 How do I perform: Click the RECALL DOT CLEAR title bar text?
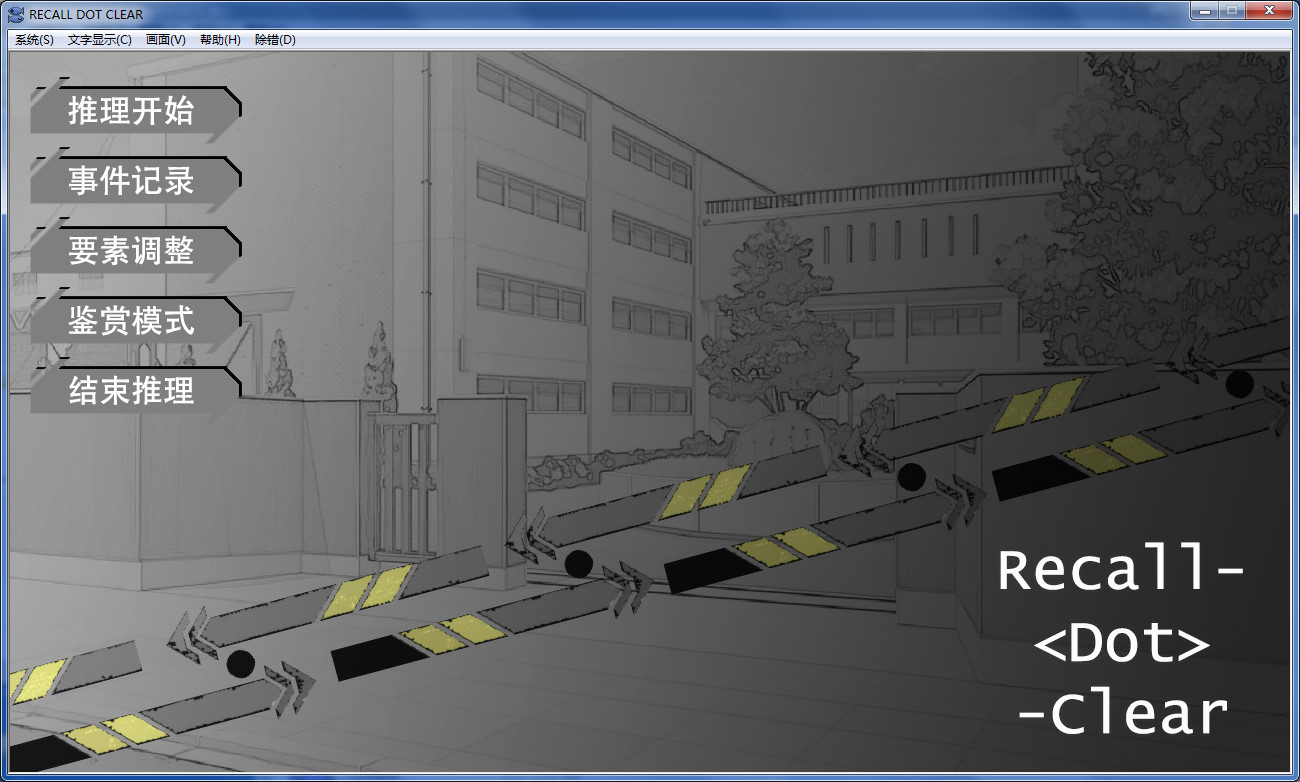(x=86, y=15)
